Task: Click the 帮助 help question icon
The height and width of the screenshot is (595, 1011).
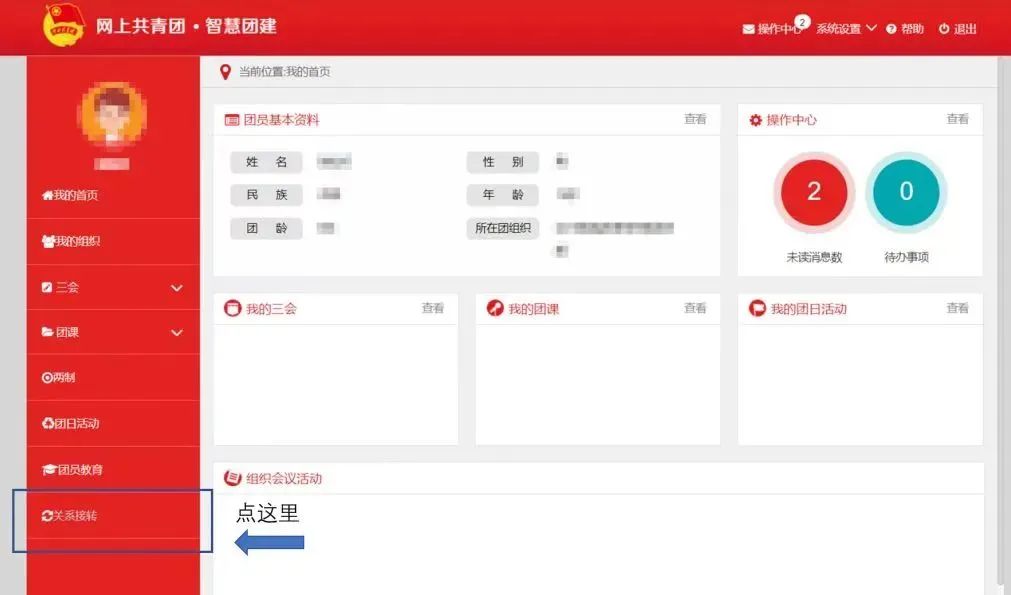Action: click(890, 29)
